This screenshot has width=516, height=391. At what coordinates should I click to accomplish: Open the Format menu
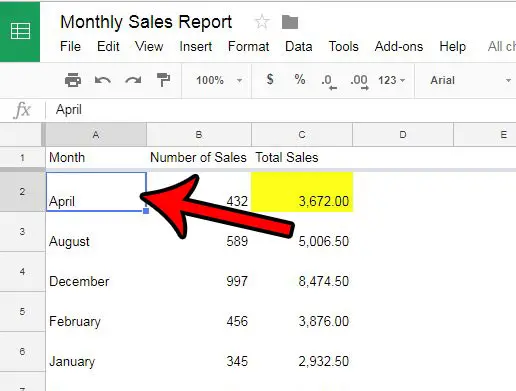[248, 46]
